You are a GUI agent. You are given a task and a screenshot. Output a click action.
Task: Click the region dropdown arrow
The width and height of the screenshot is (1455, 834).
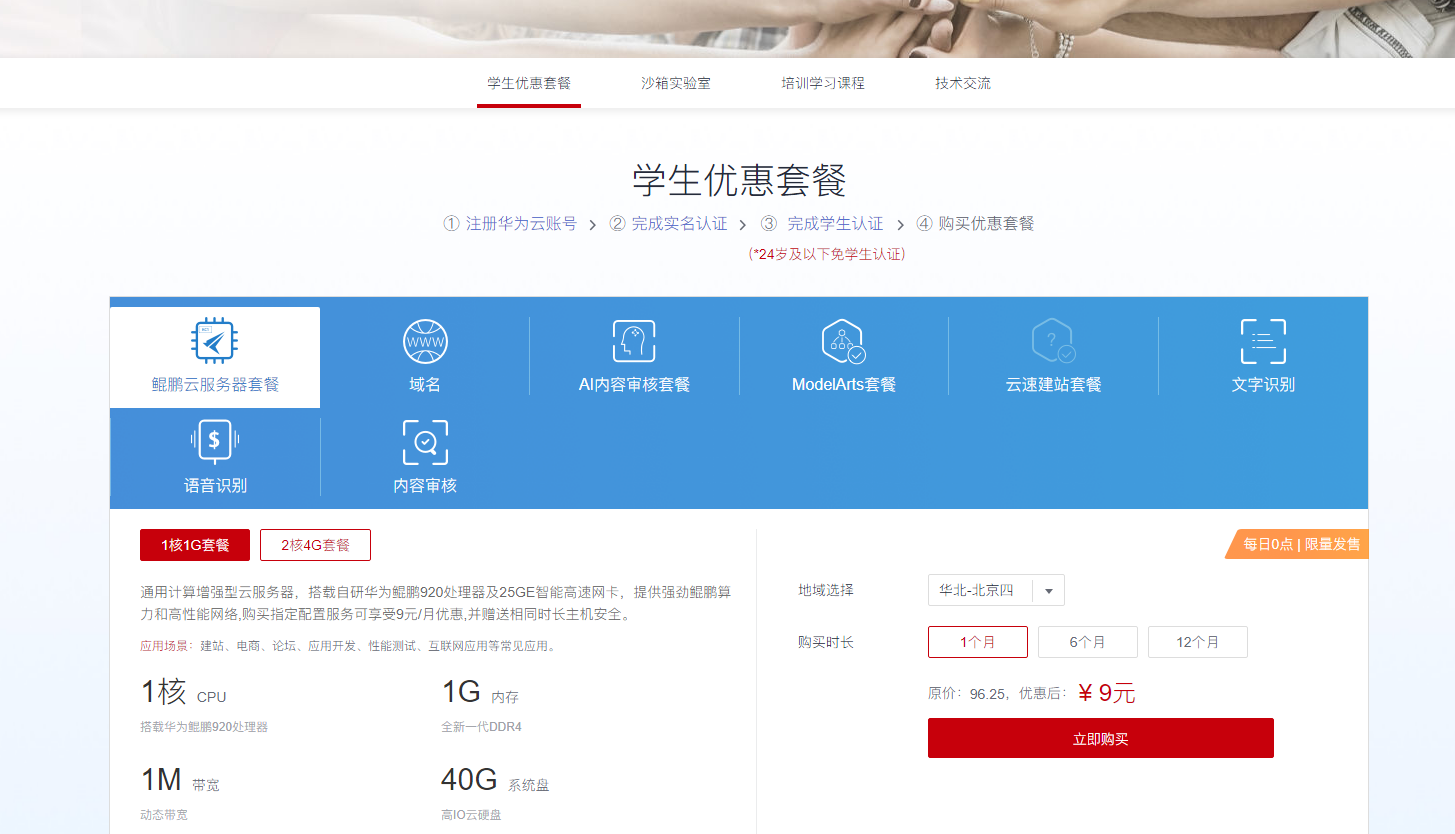[1049, 591]
